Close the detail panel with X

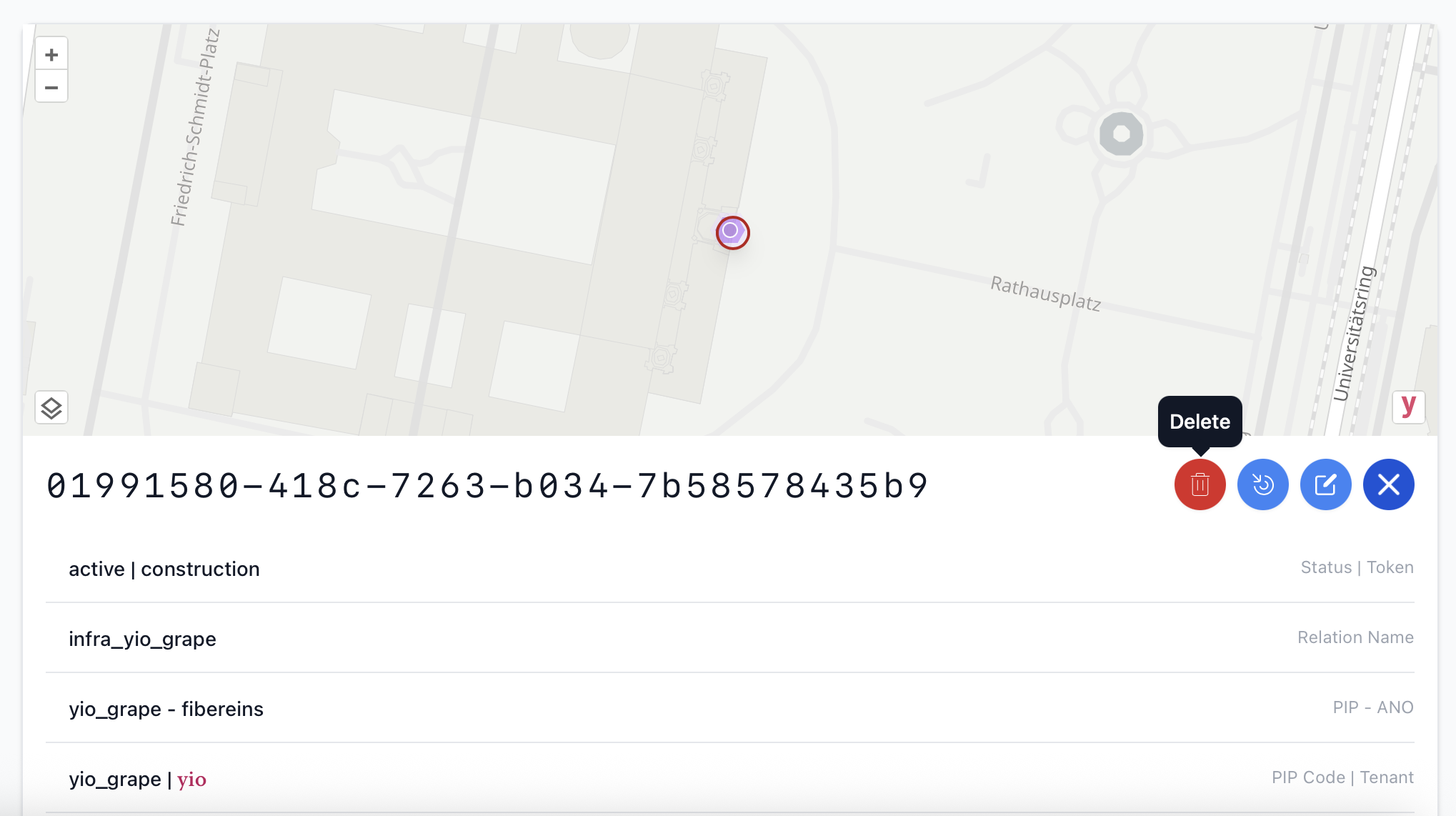tap(1388, 485)
